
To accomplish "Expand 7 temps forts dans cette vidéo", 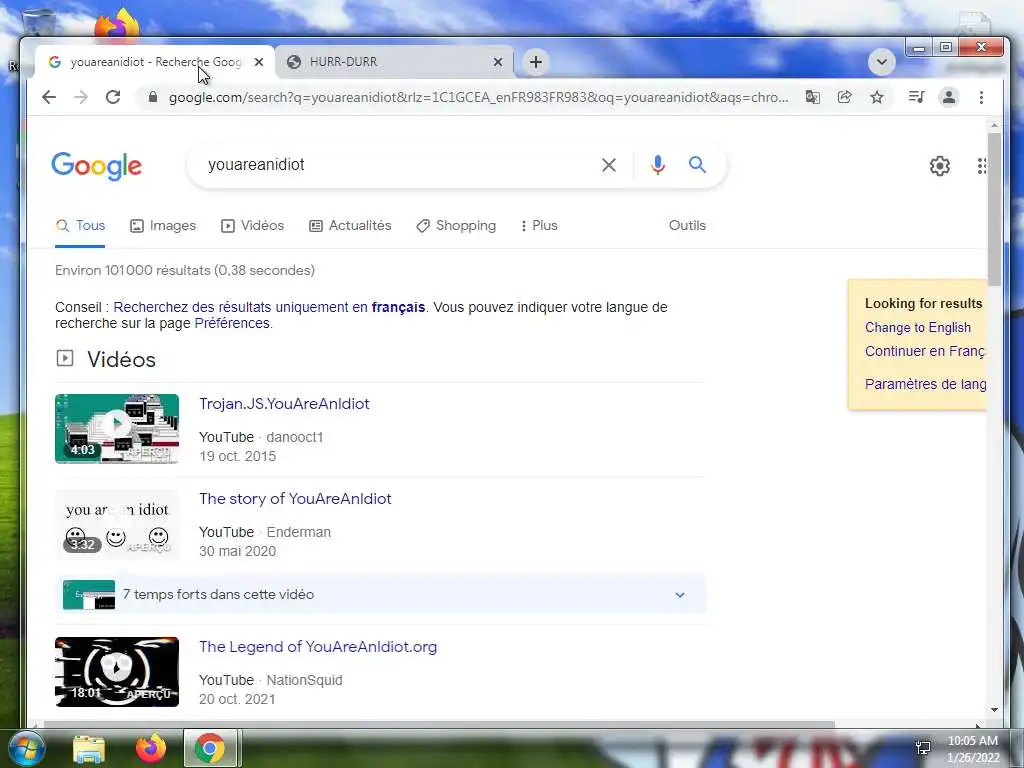I will point(381,594).
